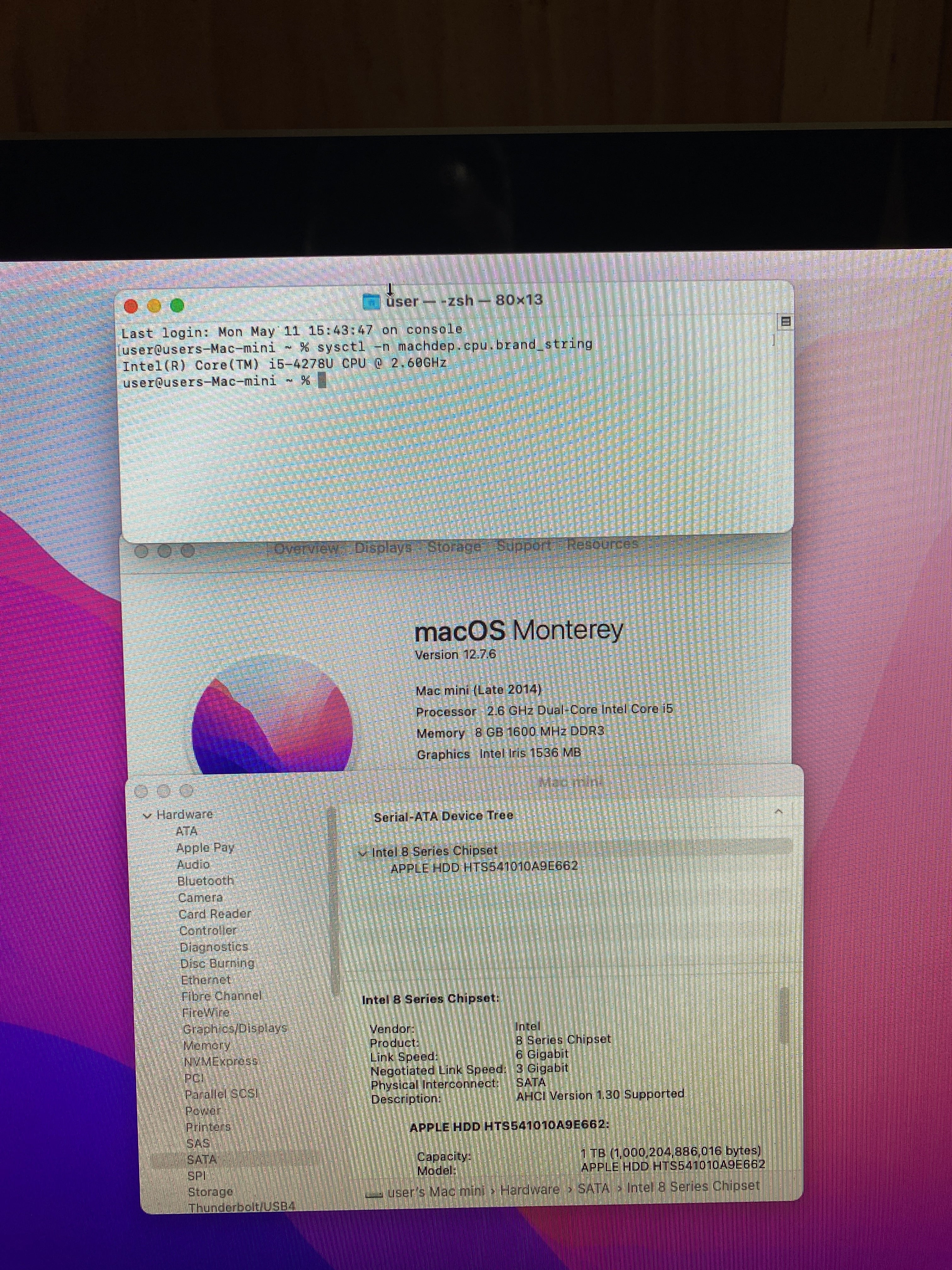The width and height of the screenshot is (952, 1270).
Task: Select Fibre Channel in the sidebar
Action: 221,997
